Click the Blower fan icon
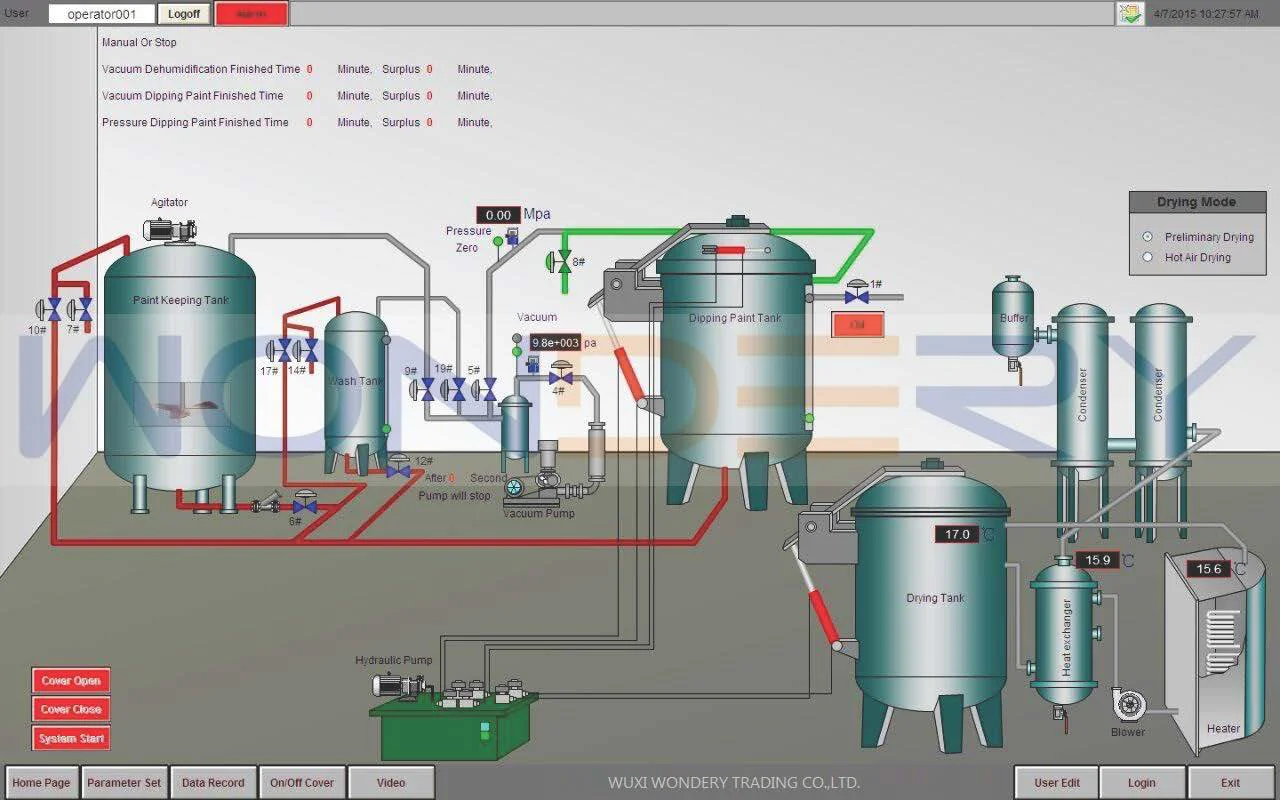1280x800 pixels. point(1128,707)
